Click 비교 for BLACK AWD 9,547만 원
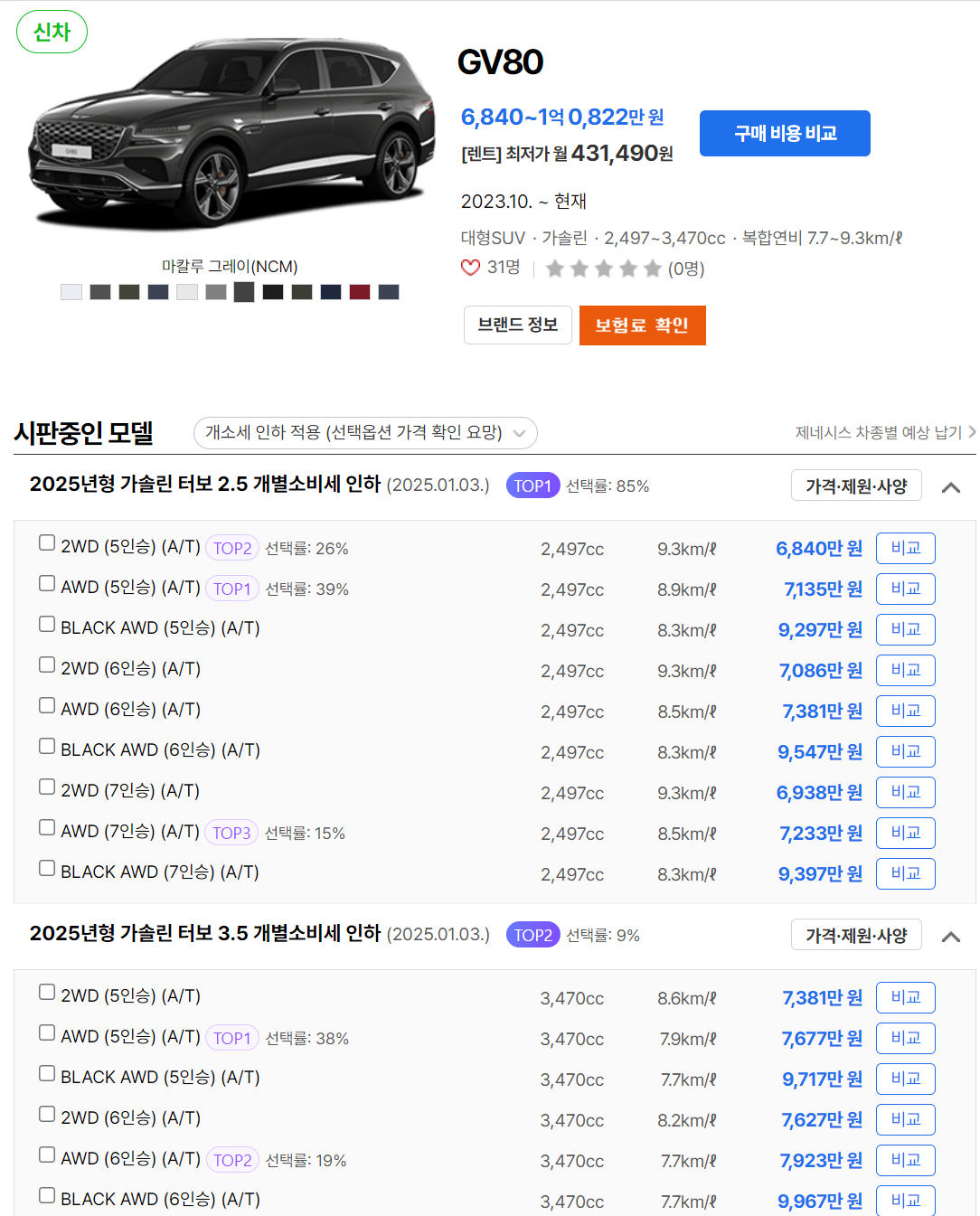The width and height of the screenshot is (980, 1216). (906, 751)
